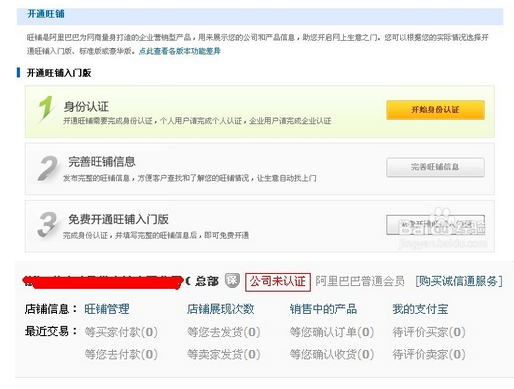
Task: Click the green number 1 step icon
Action: coord(46,109)
